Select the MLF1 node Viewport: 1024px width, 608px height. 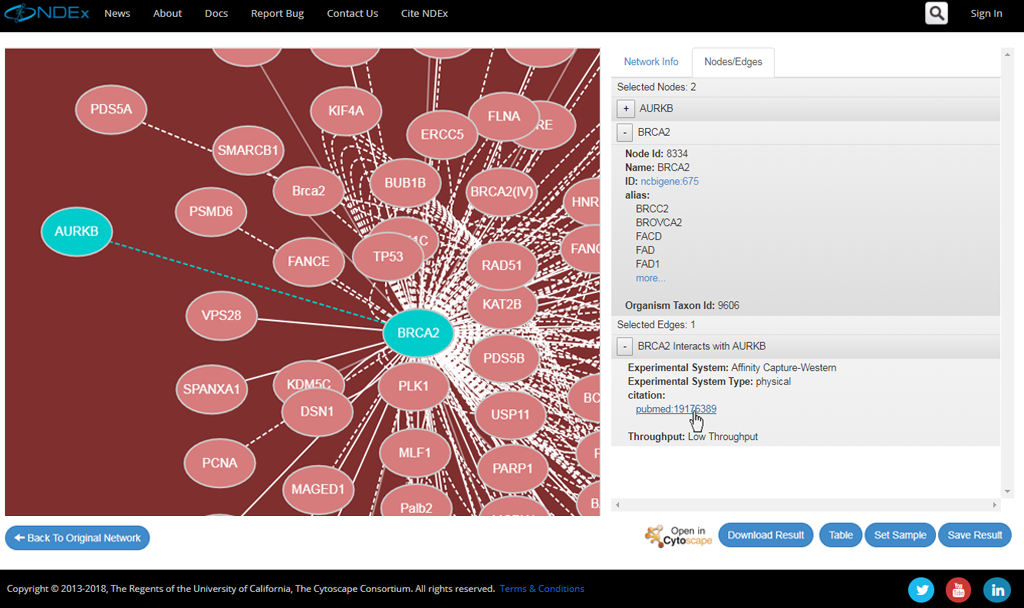tap(415, 453)
